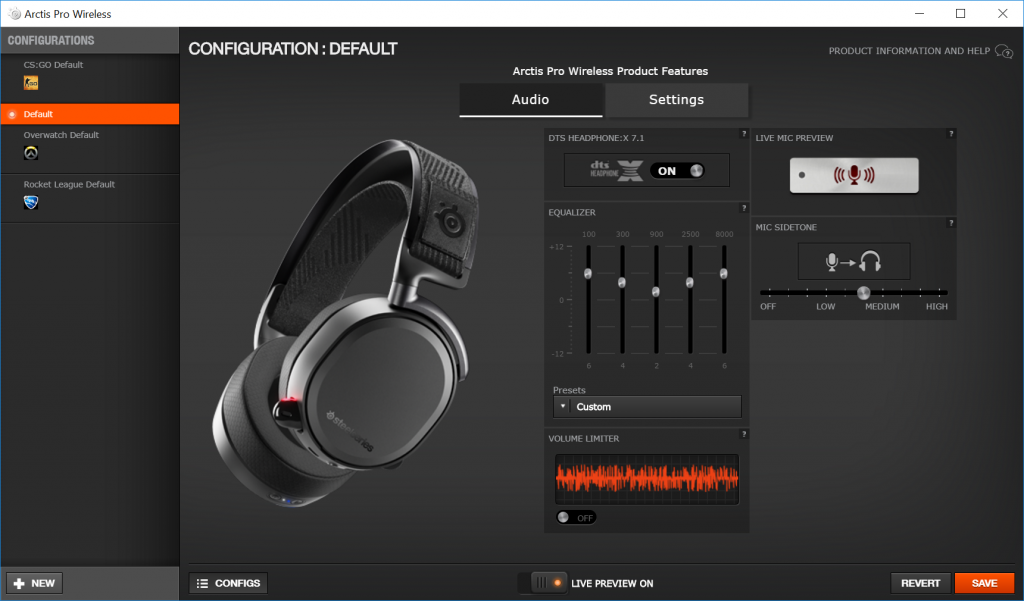Image resolution: width=1024 pixels, height=601 pixels.
Task: Enable the Volume Limiter switch
Action: click(x=576, y=517)
